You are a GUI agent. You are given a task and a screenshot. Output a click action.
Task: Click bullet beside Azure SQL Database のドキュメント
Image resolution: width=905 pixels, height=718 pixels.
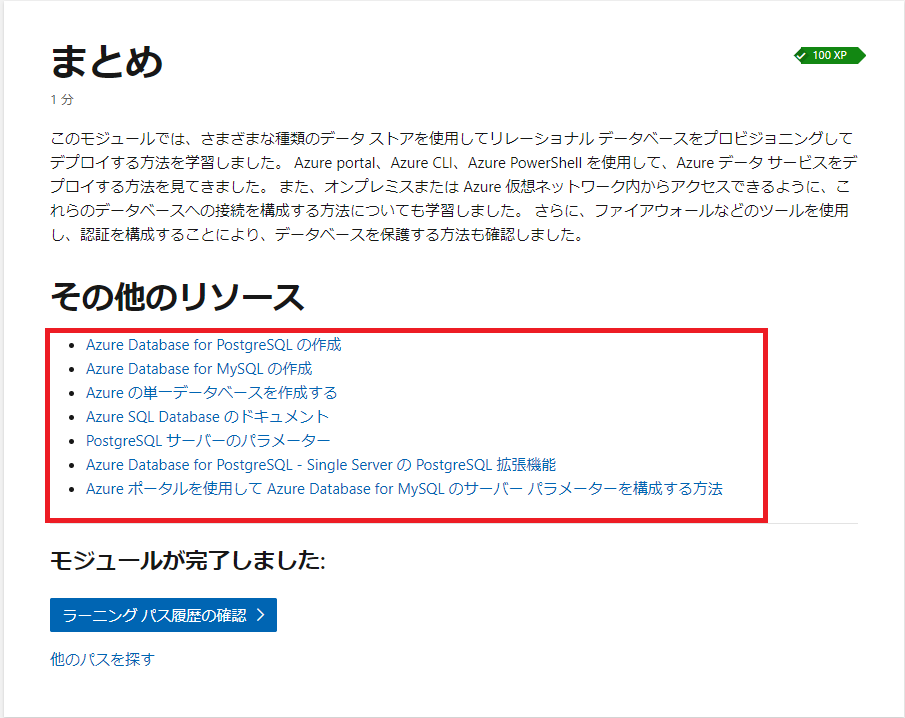(x=70, y=418)
